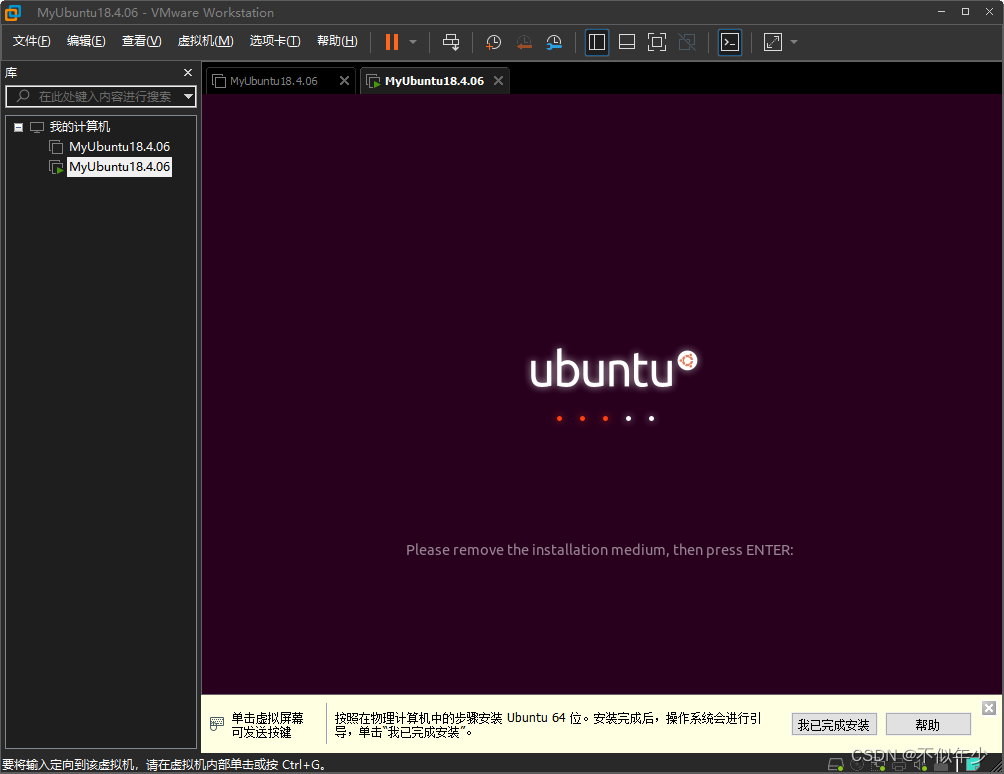Close the 库 library panel
The width and height of the screenshot is (1004, 774).
click(x=188, y=73)
